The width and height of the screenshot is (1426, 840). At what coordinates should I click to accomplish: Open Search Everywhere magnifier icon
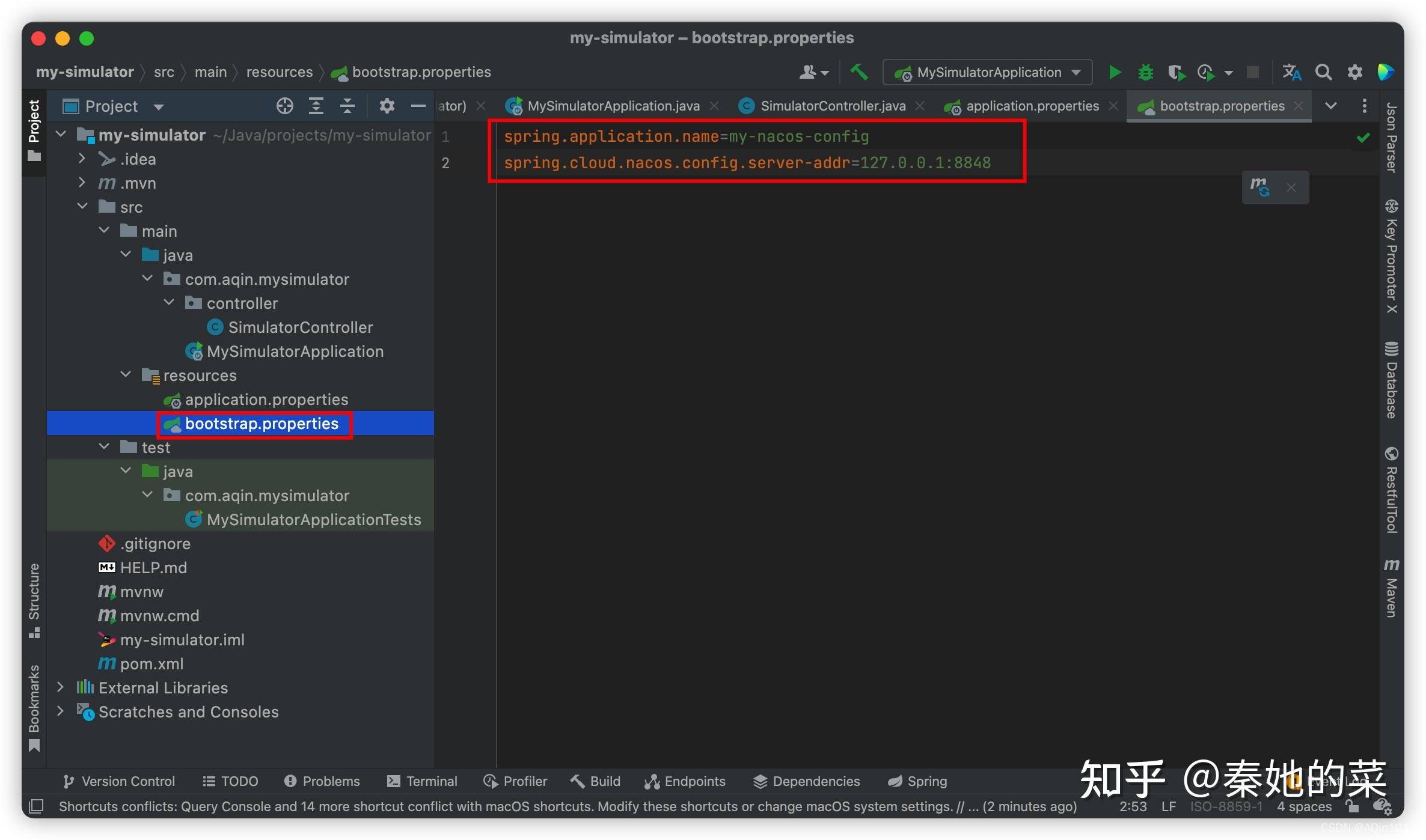pos(1323,73)
